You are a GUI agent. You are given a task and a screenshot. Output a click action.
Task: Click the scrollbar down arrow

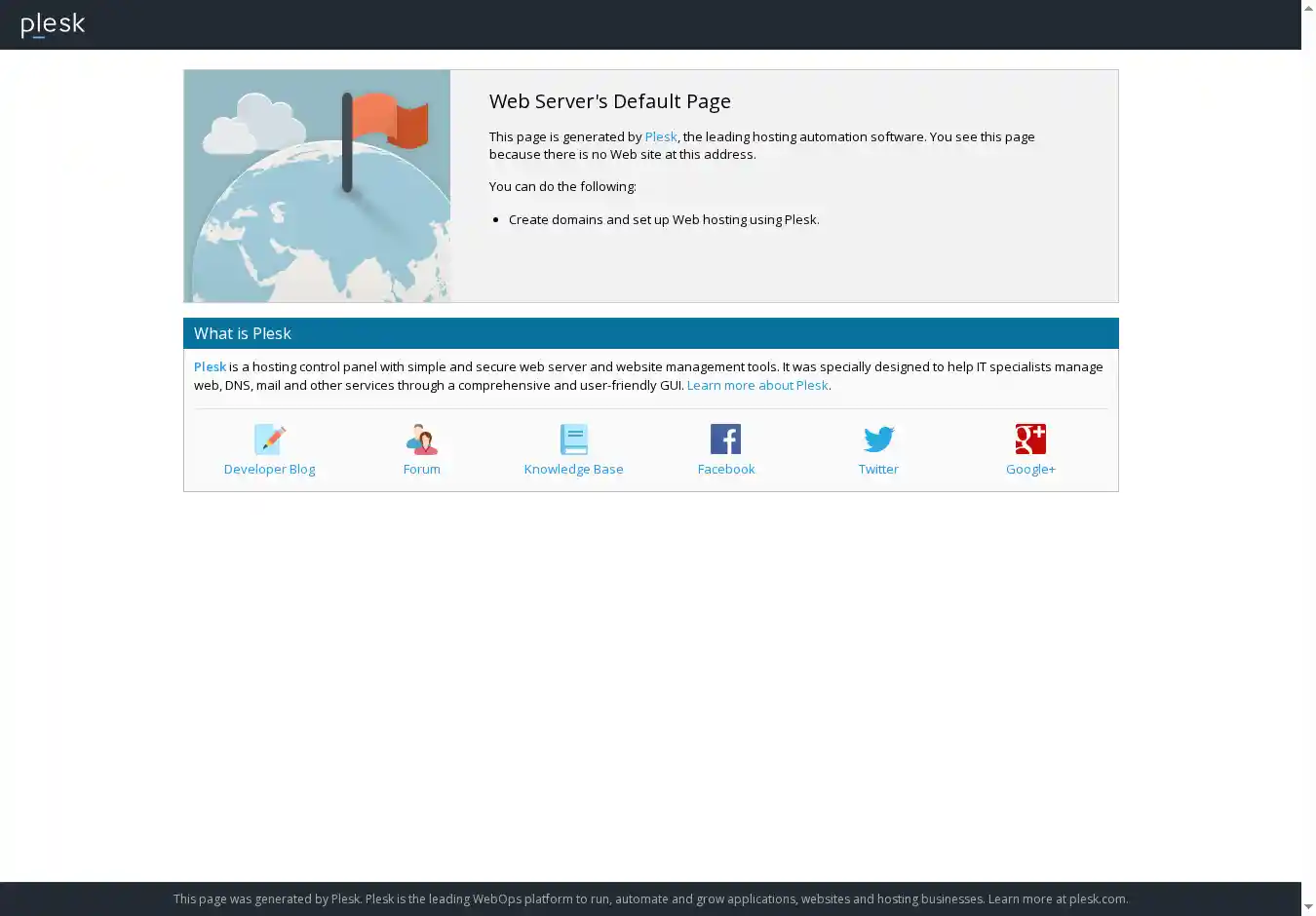tap(1308, 907)
